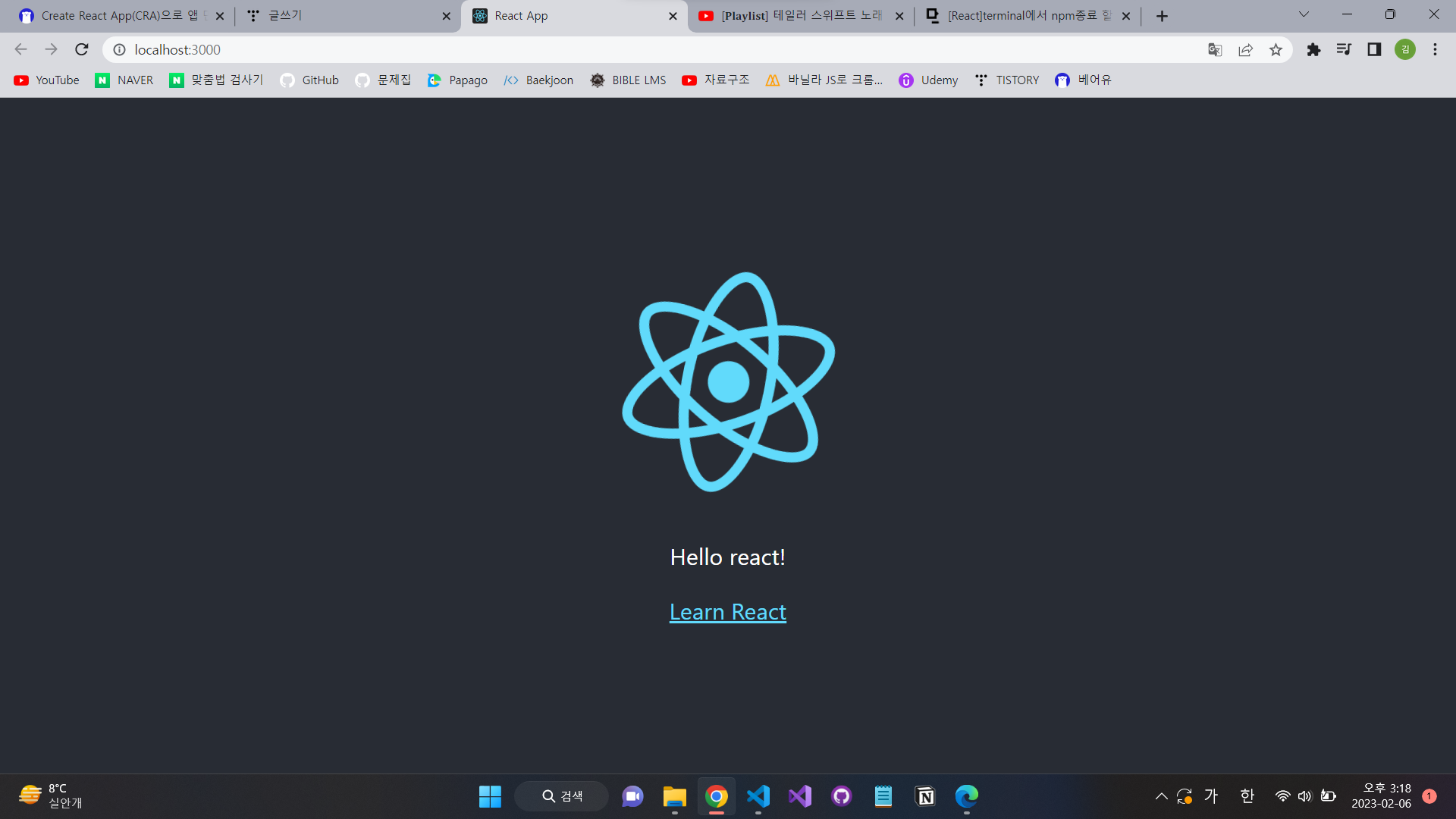
Task: Open the Chrome profile avatar
Action: 1404,50
